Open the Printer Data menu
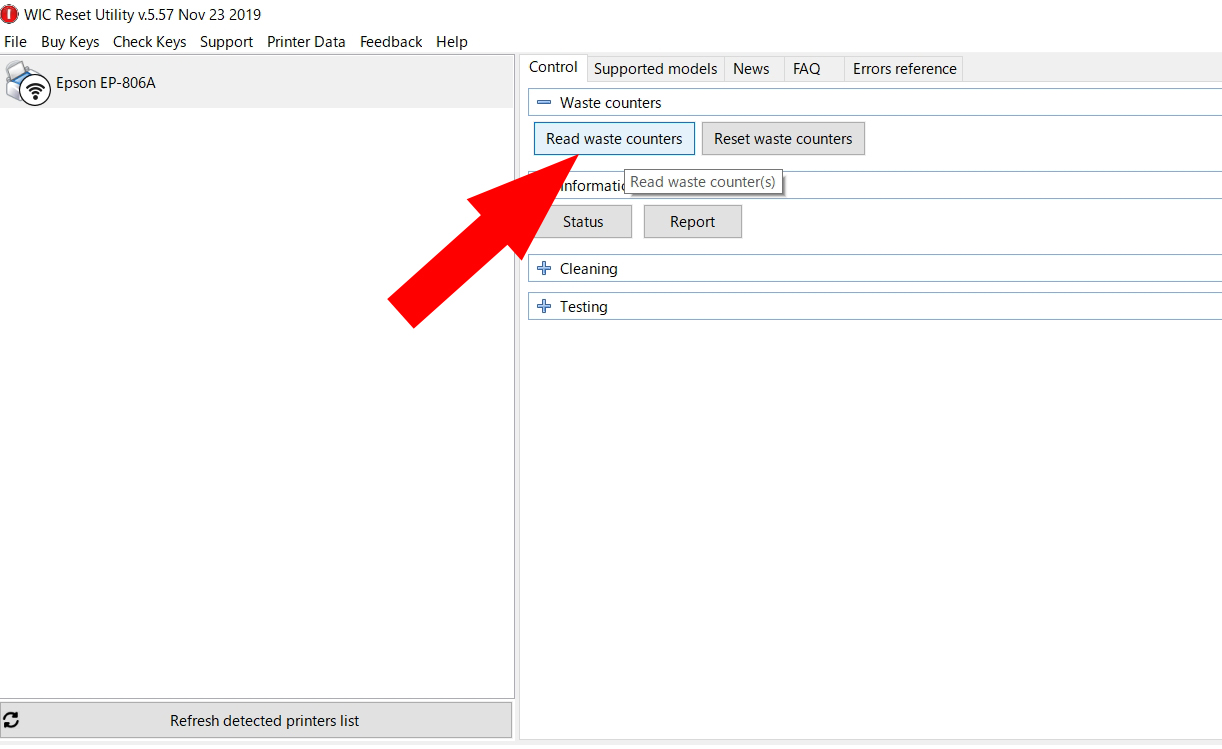The height and width of the screenshot is (749, 1222). [306, 42]
